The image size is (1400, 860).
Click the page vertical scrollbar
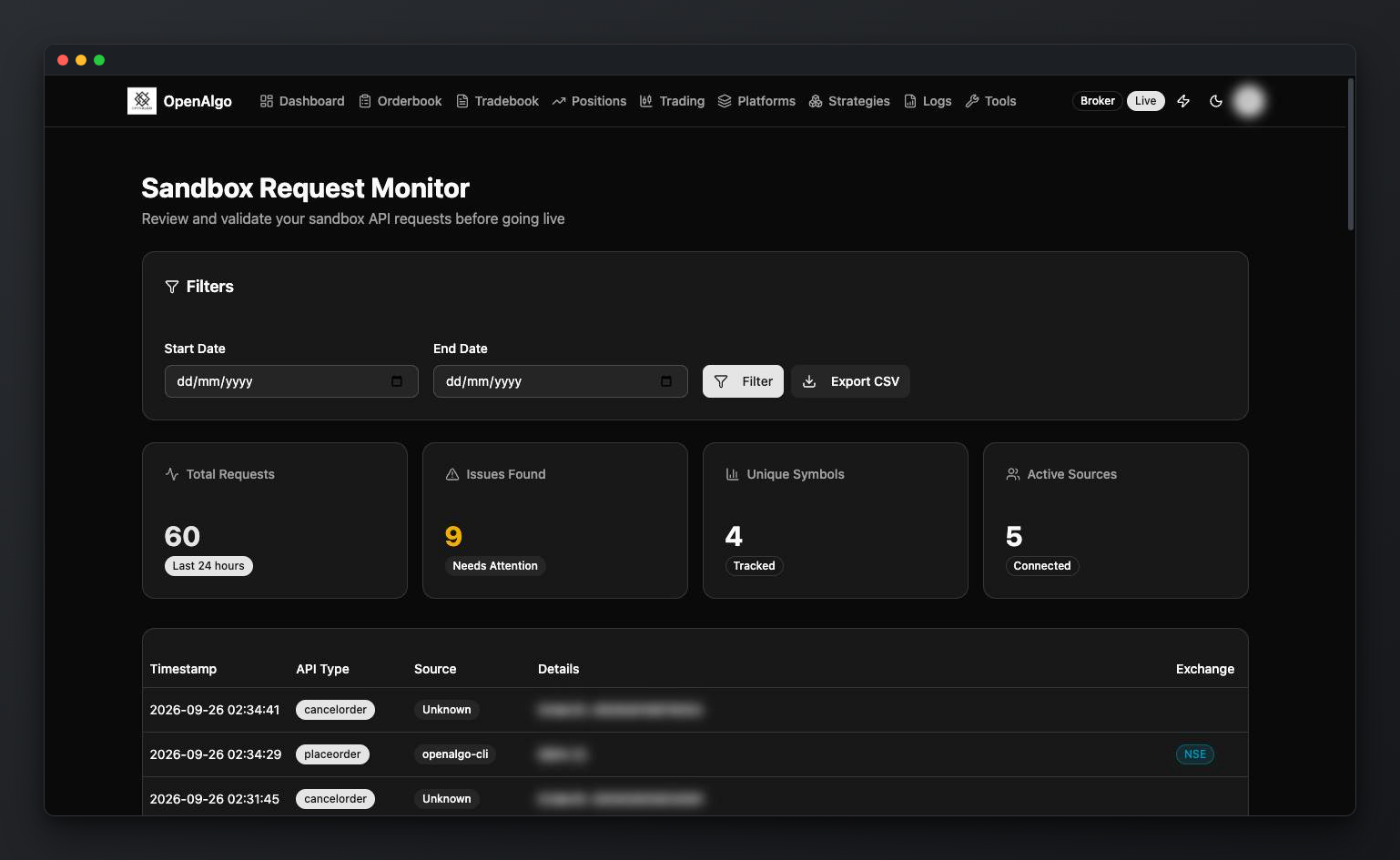[1351, 155]
